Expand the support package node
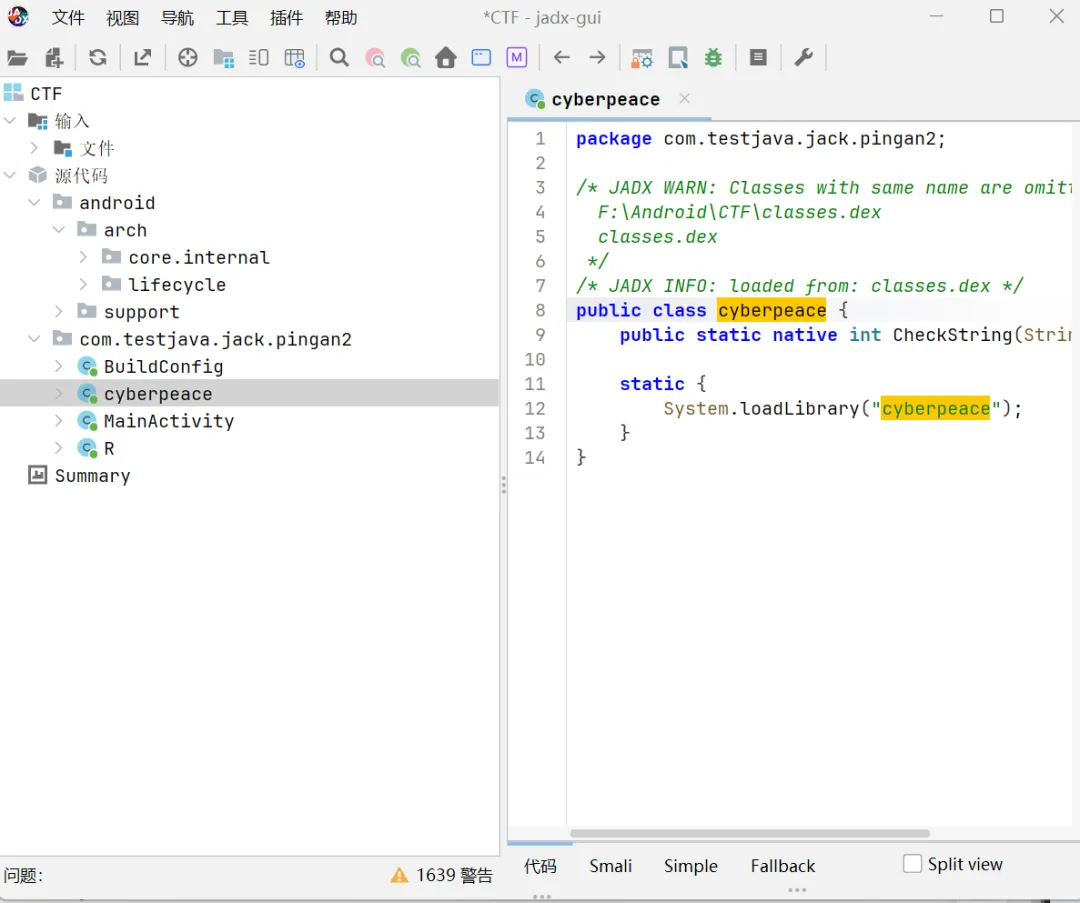This screenshot has width=1080, height=903. [59, 312]
